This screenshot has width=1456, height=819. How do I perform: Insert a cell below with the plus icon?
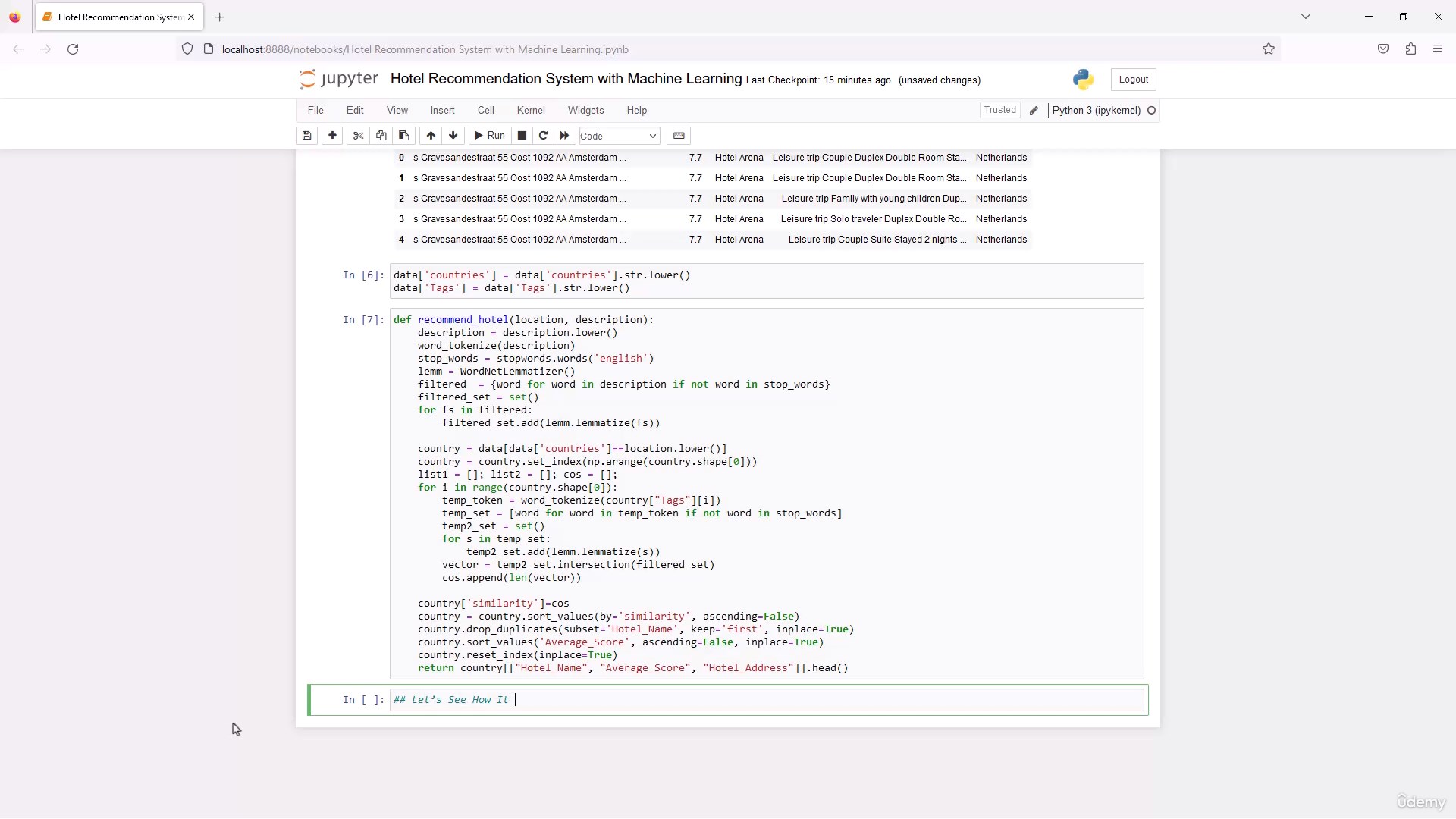tap(332, 136)
